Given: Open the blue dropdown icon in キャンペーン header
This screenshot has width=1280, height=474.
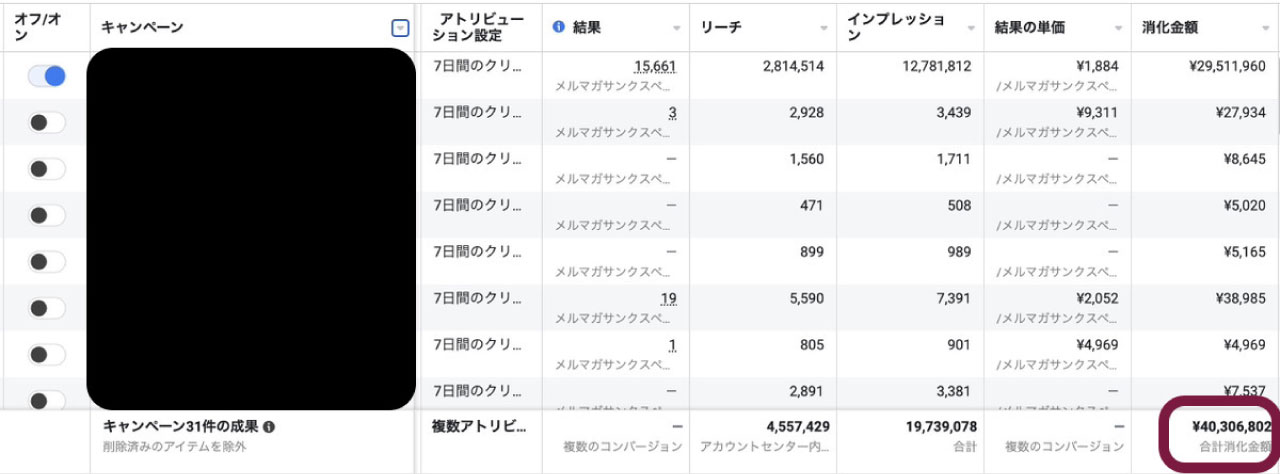Looking at the screenshot, I should (x=400, y=28).
